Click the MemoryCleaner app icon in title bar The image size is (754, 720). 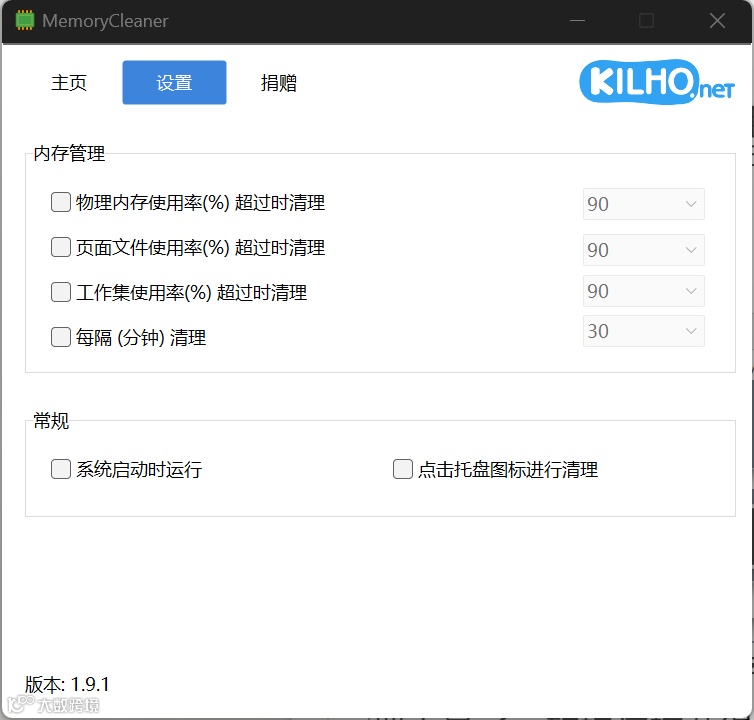[25, 21]
